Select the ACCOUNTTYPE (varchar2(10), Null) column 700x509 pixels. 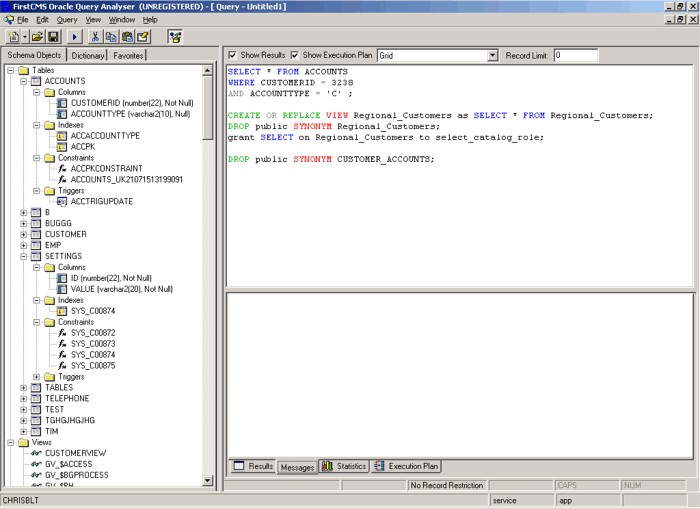point(130,114)
